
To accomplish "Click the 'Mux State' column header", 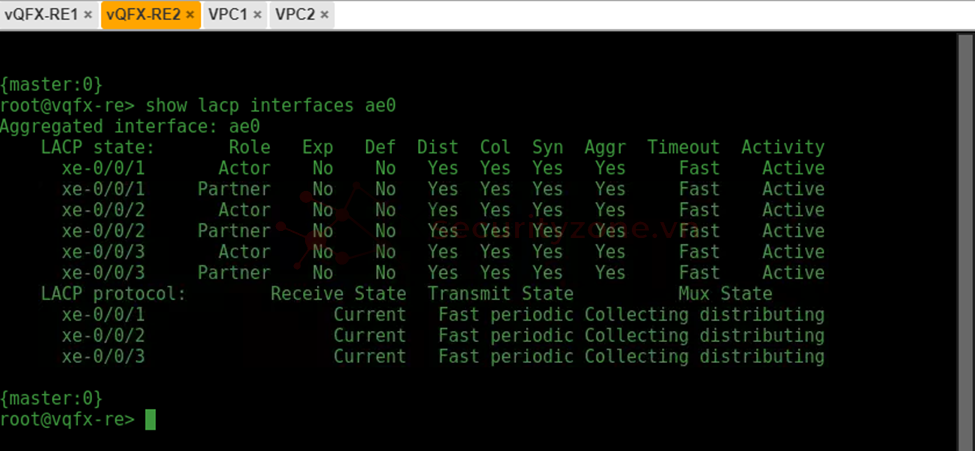I will [x=725, y=294].
